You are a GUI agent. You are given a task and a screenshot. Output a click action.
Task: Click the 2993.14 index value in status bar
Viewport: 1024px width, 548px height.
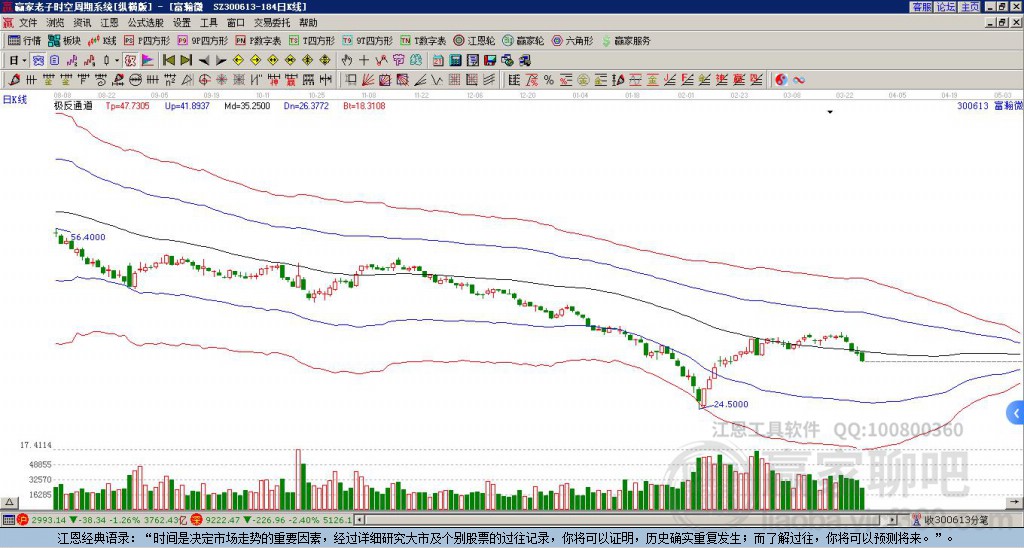(x=49, y=521)
